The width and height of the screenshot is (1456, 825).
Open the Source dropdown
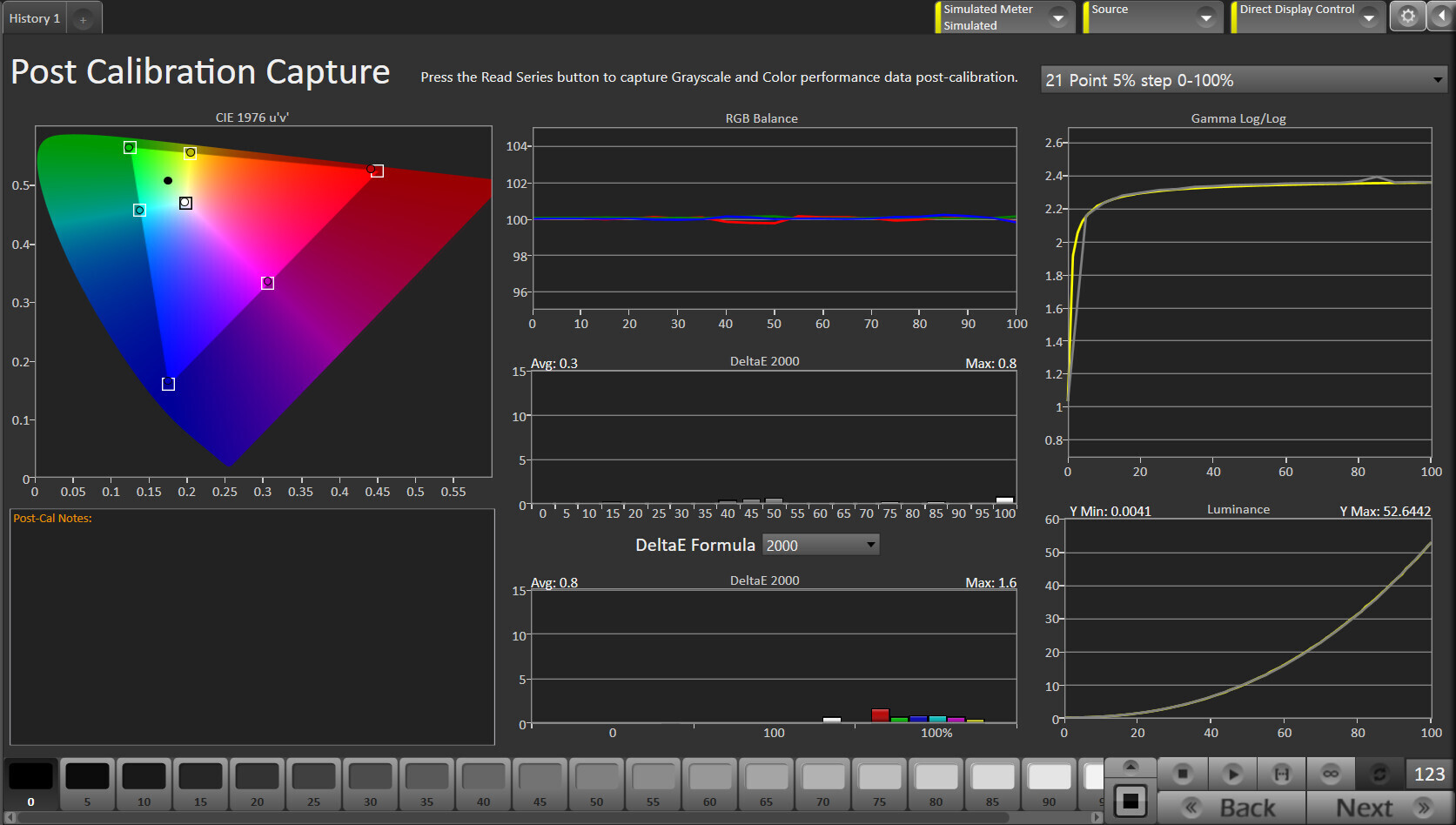(1153, 17)
